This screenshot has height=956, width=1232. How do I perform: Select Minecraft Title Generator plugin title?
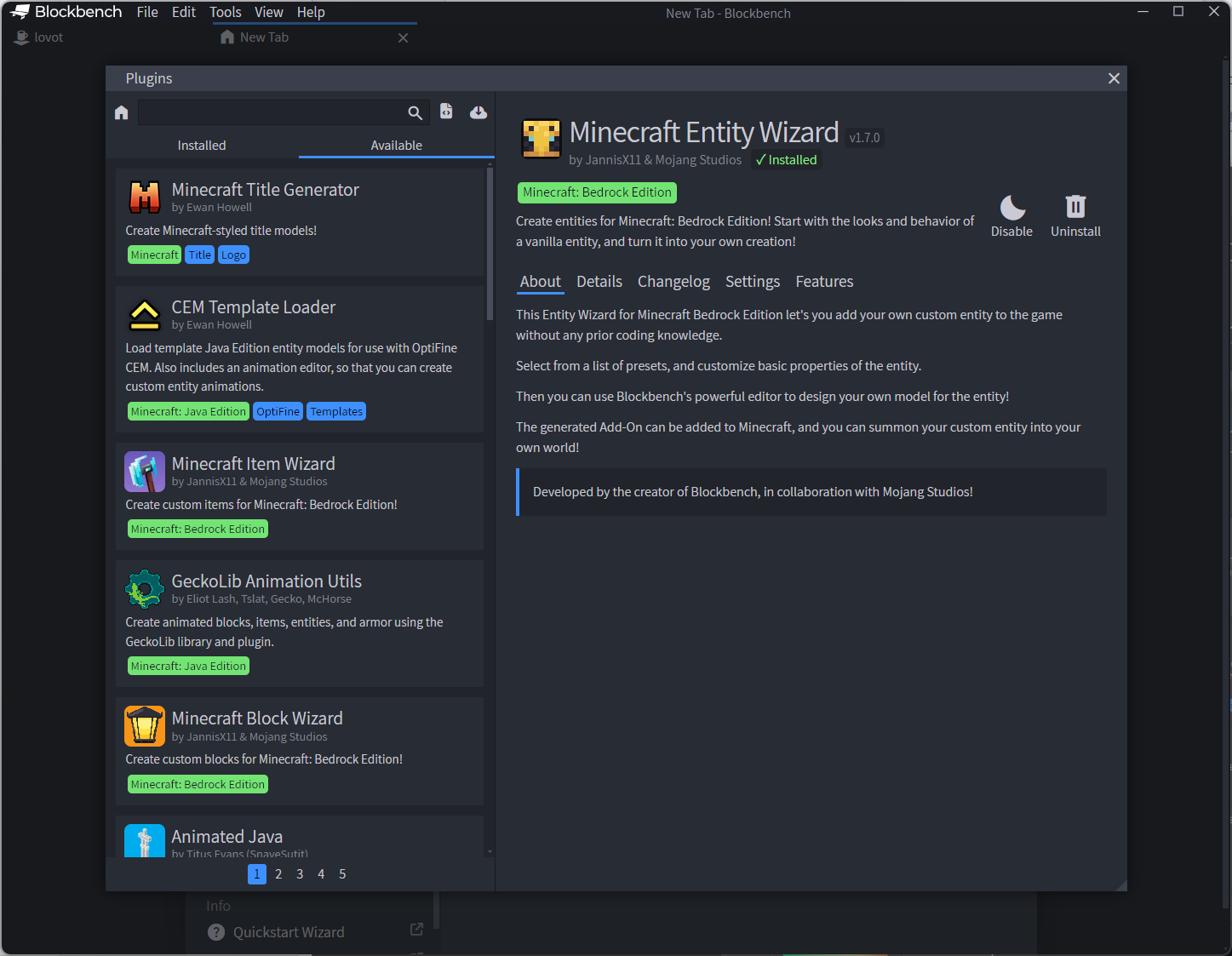pyautogui.click(x=265, y=190)
